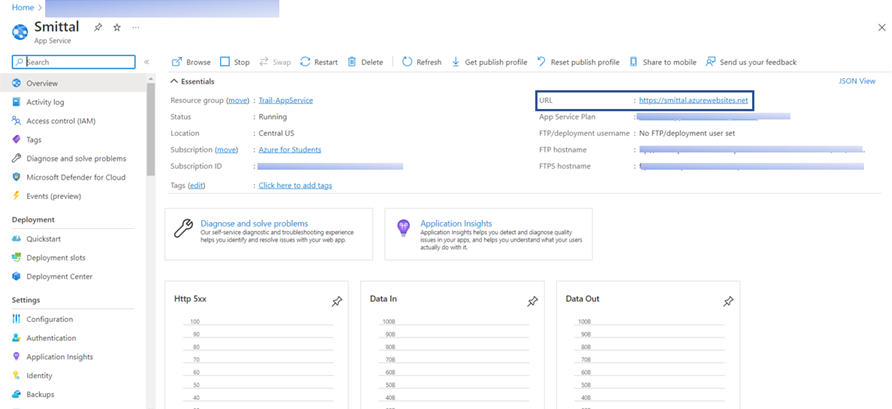Open Quickstart under Deployment
The height and width of the screenshot is (409, 892).
click(x=74, y=239)
